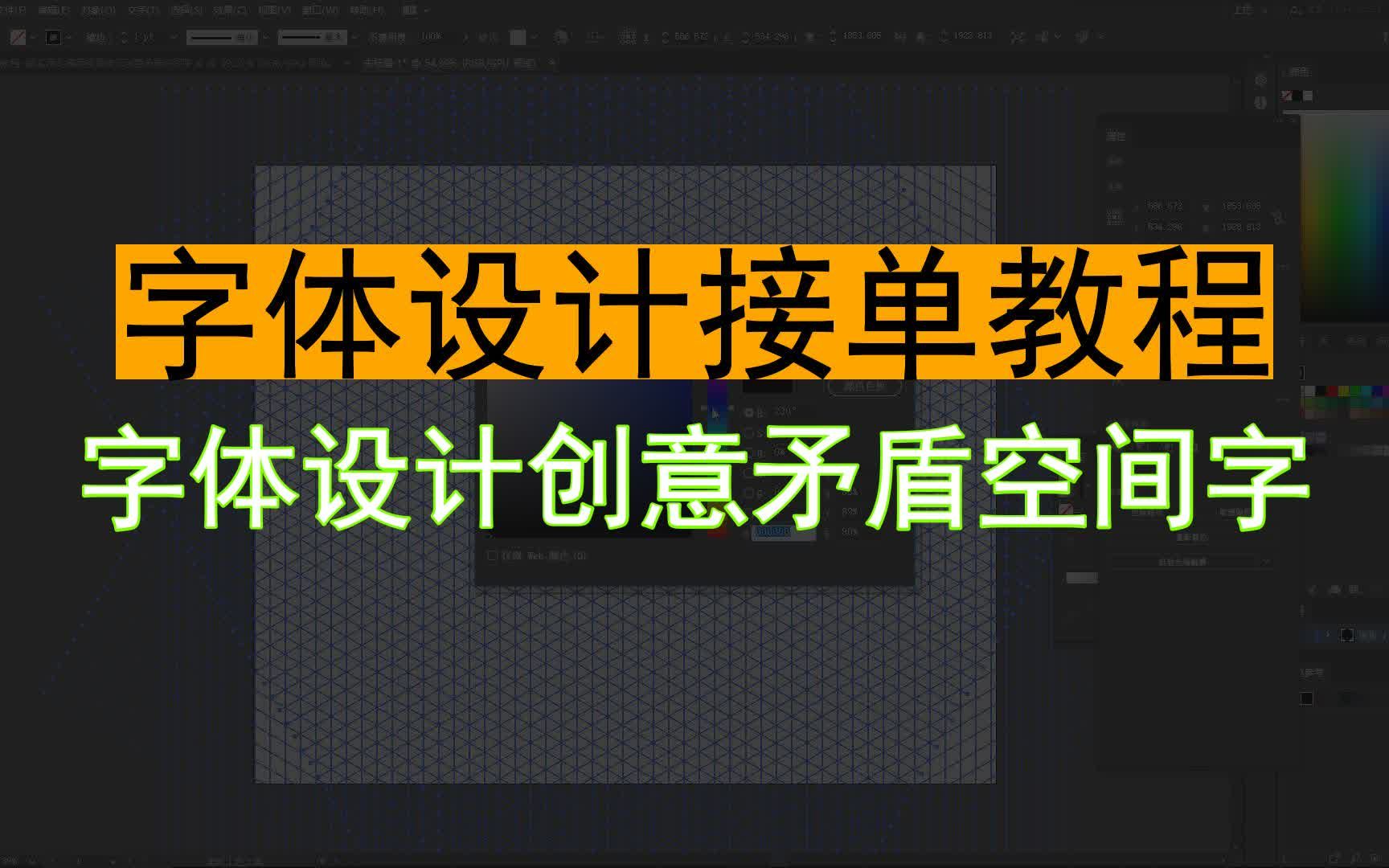Open the workspace switcher dropdown at top right

(x=1252, y=10)
